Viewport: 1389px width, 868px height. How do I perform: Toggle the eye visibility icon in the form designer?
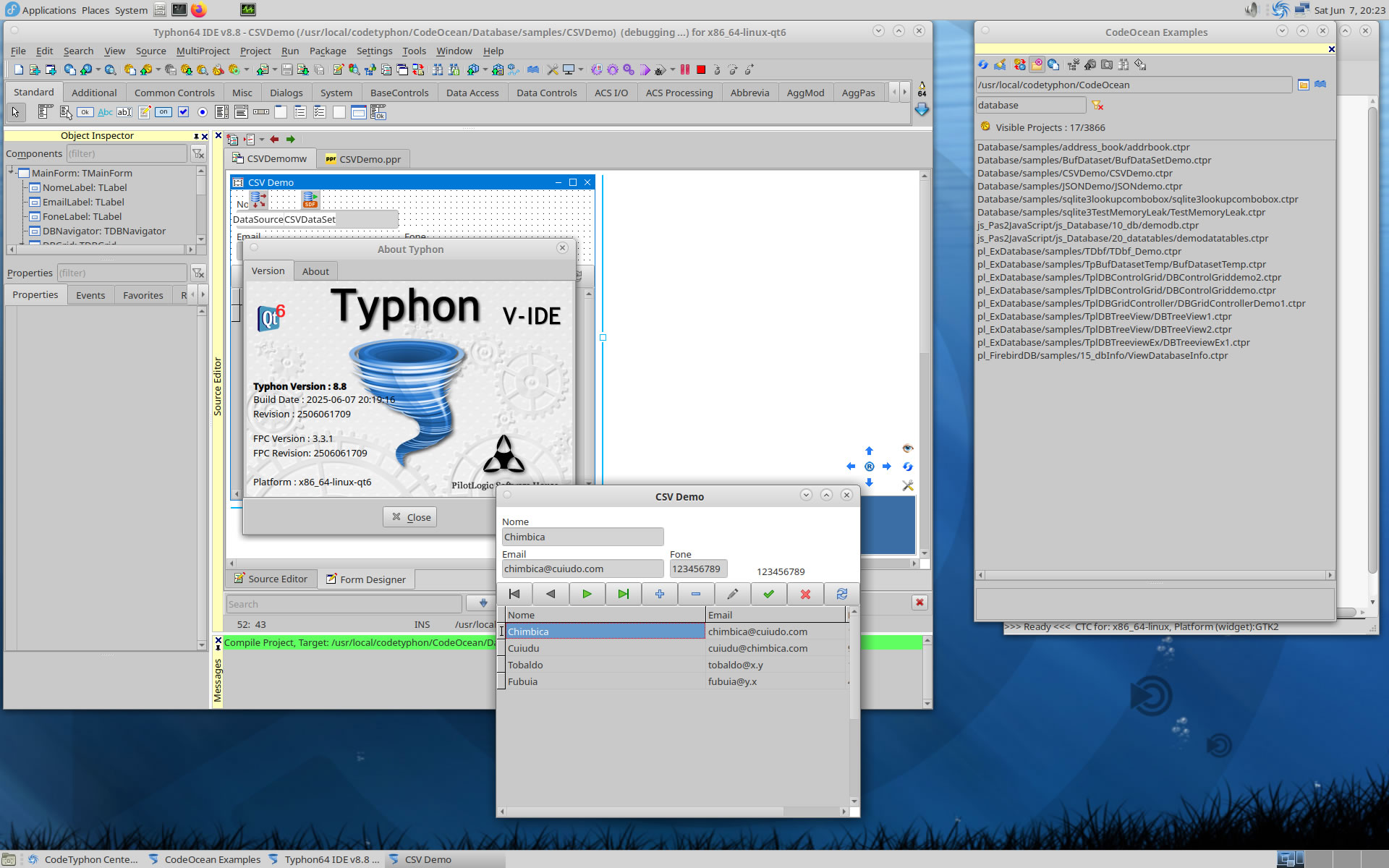[x=908, y=448]
